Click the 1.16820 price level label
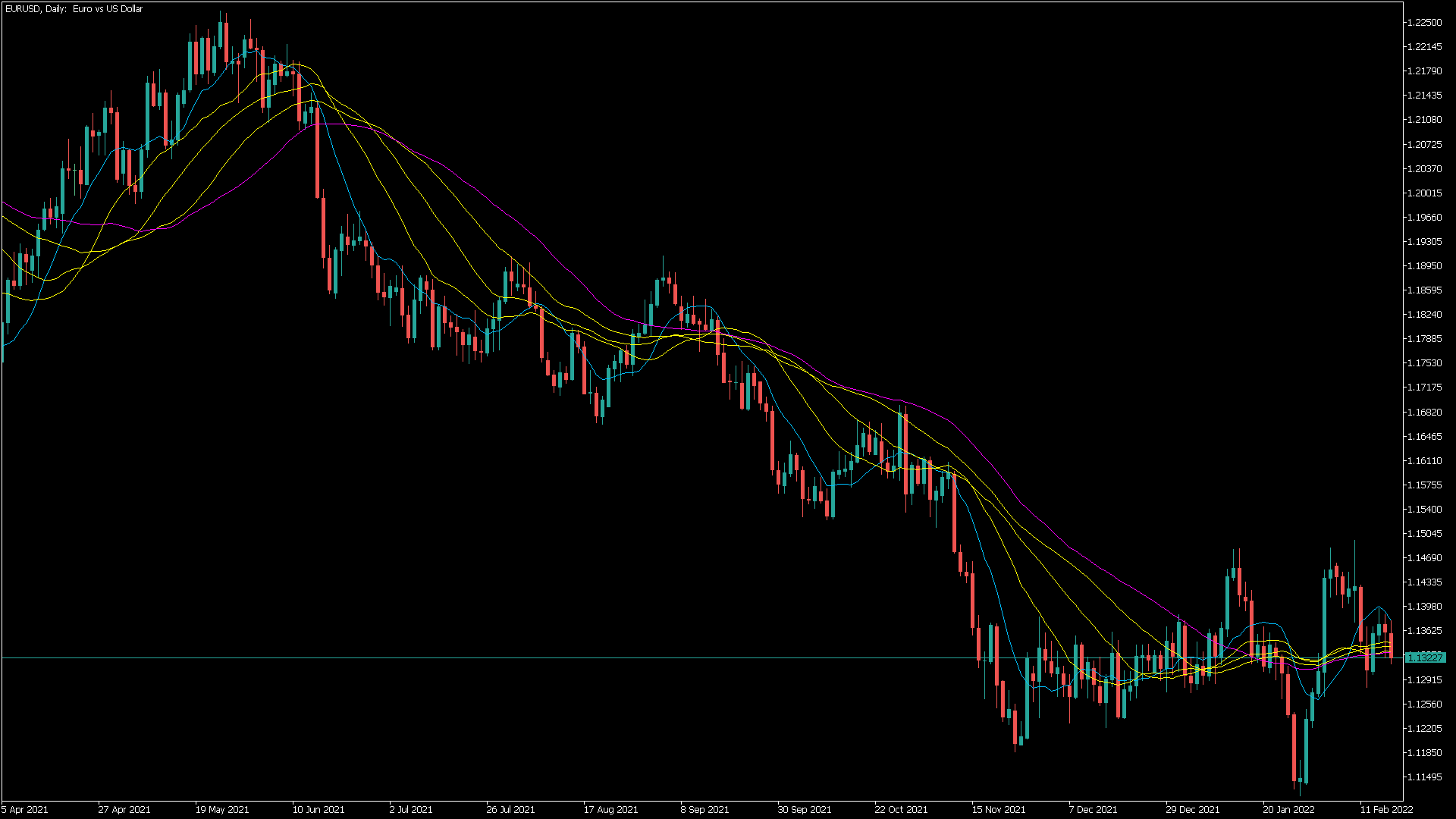The width and height of the screenshot is (1456, 819). [1424, 413]
